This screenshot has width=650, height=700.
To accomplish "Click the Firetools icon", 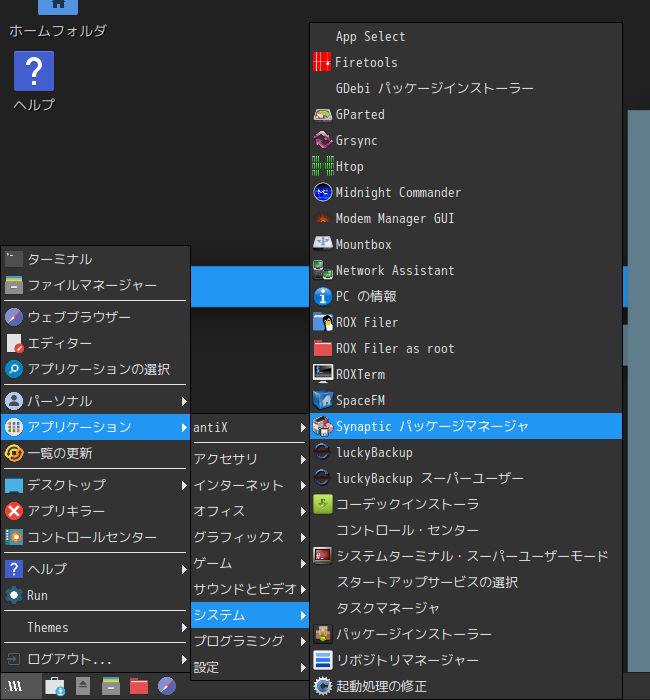I will click(x=322, y=62).
